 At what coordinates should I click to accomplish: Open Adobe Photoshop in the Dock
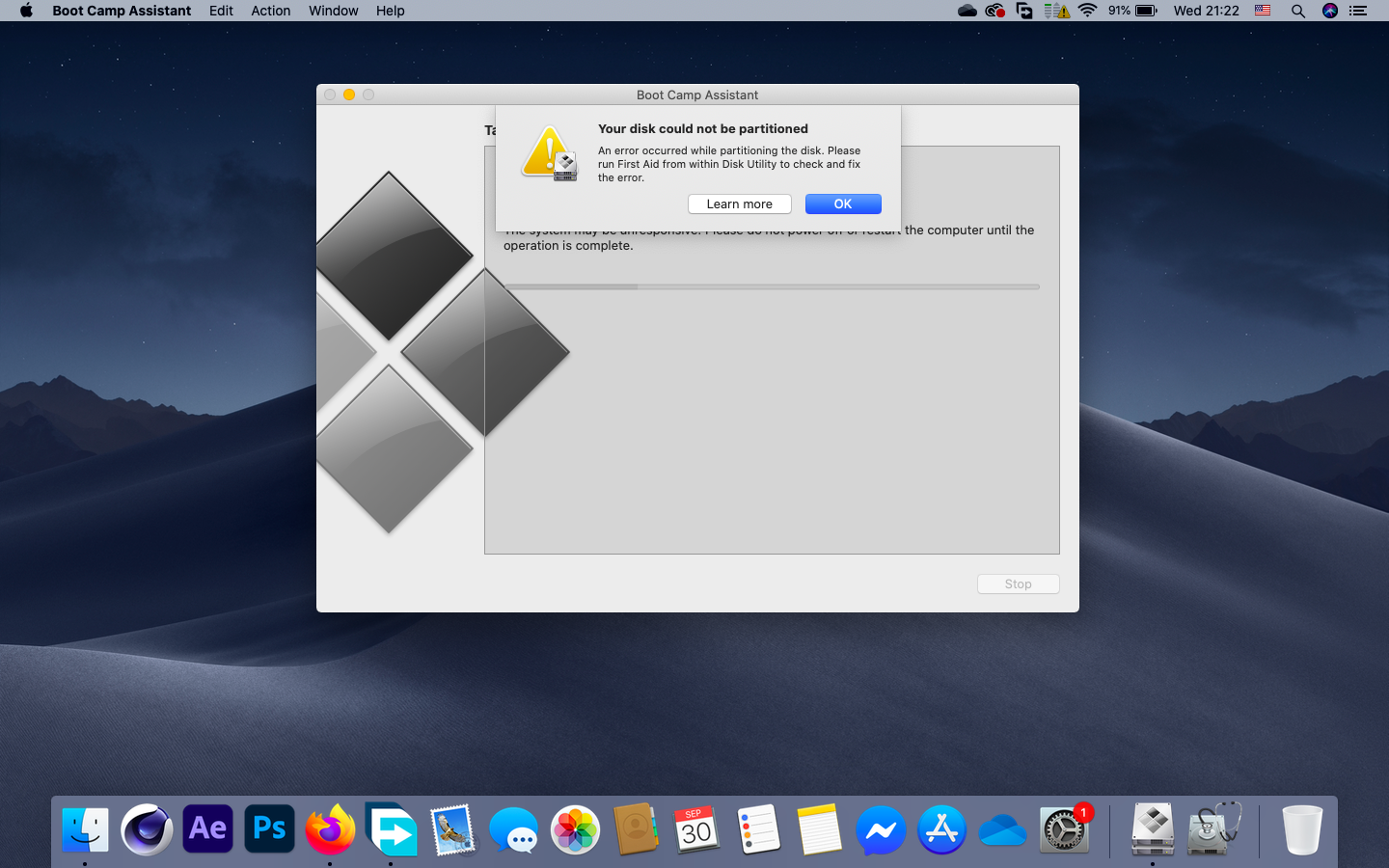tap(269, 829)
